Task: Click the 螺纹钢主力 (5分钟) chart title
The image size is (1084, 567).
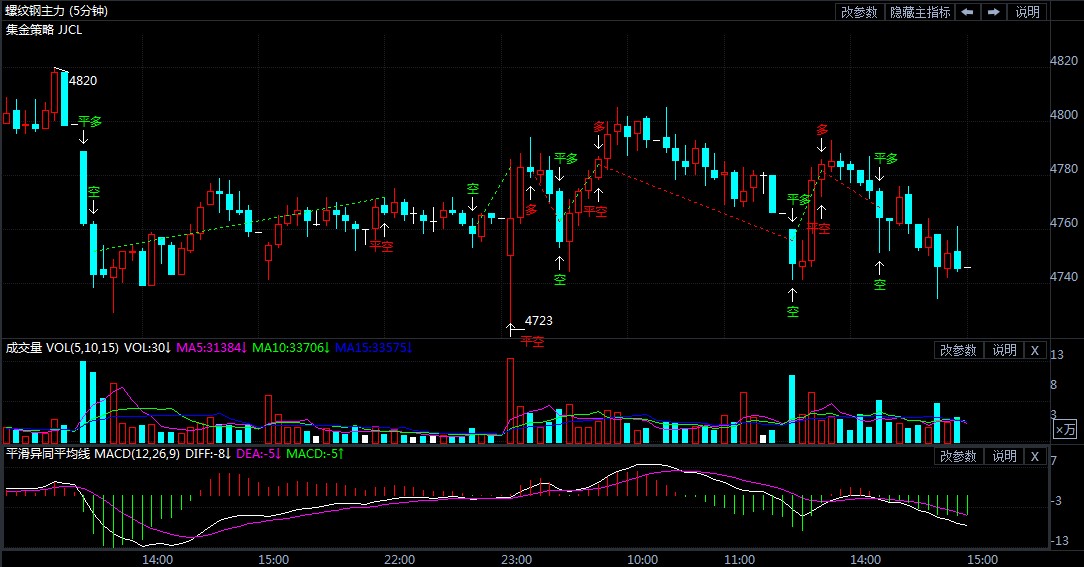Action: (x=56, y=10)
